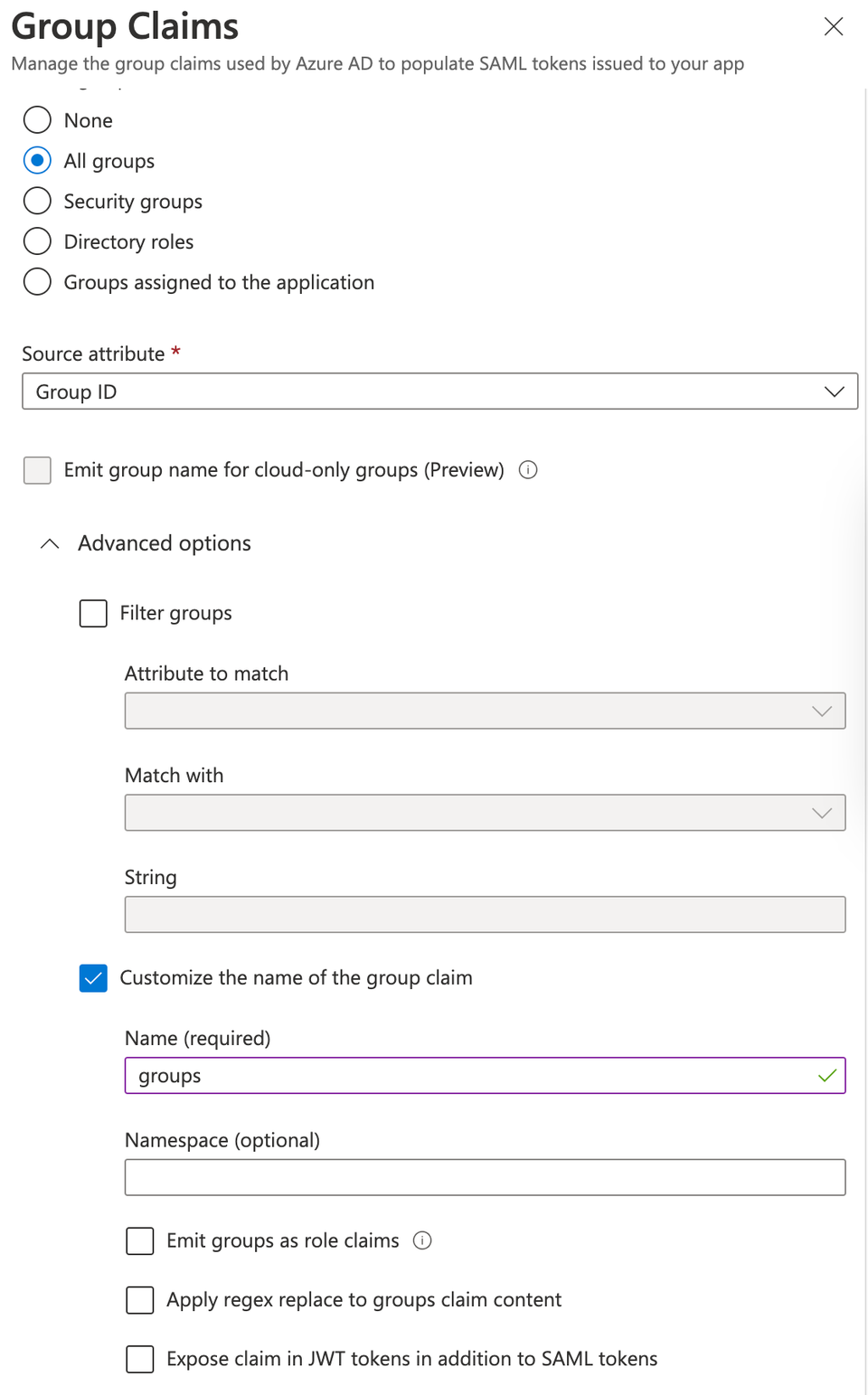Click the Namespace optional input field
The height and width of the screenshot is (1395, 868).
pyautogui.click(x=485, y=1177)
